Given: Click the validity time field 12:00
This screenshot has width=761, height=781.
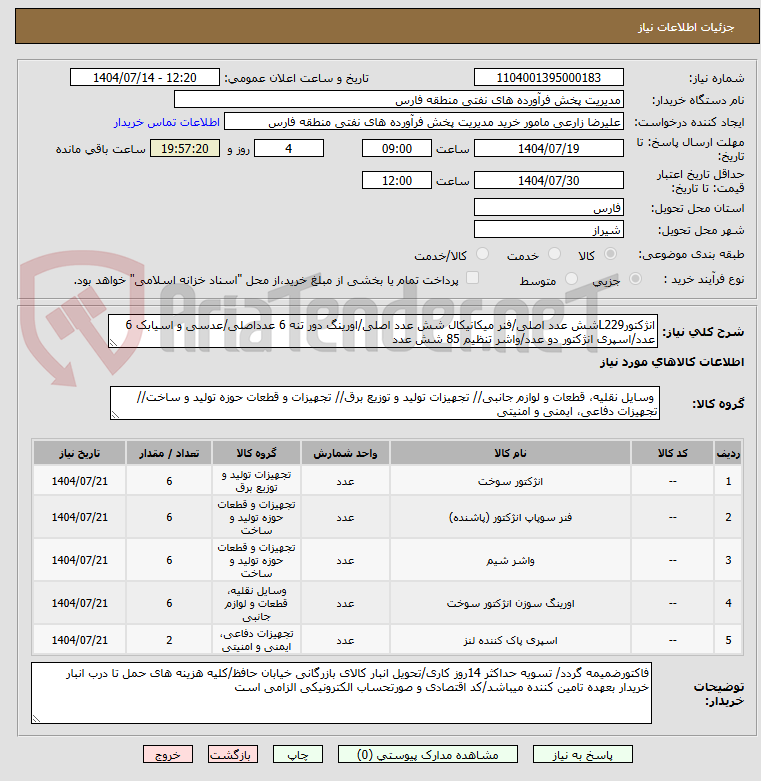Looking at the screenshot, I should pos(396,180).
